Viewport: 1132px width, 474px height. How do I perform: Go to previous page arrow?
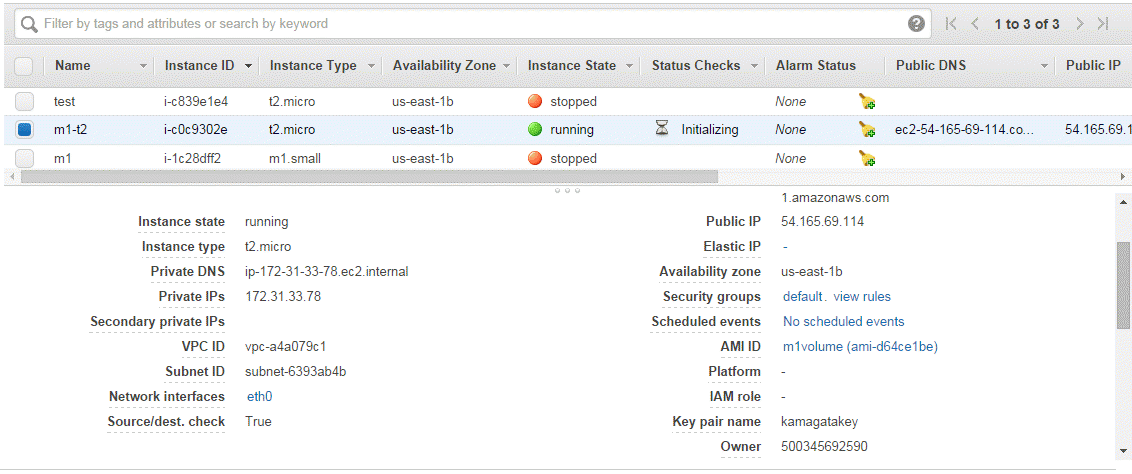click(x=975, y=24)
